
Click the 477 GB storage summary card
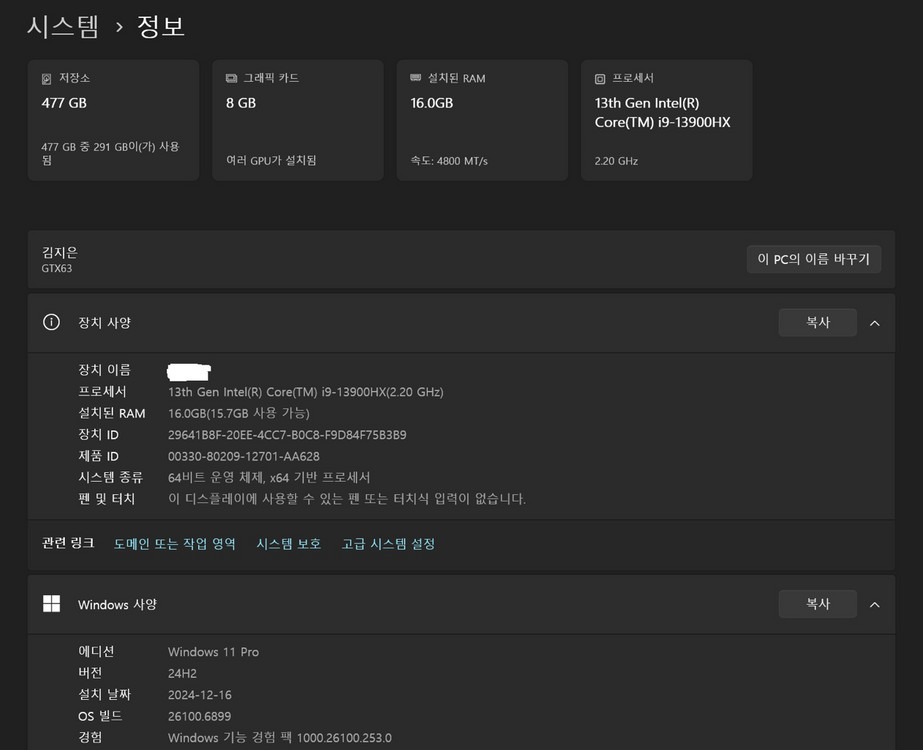(113, 120)
